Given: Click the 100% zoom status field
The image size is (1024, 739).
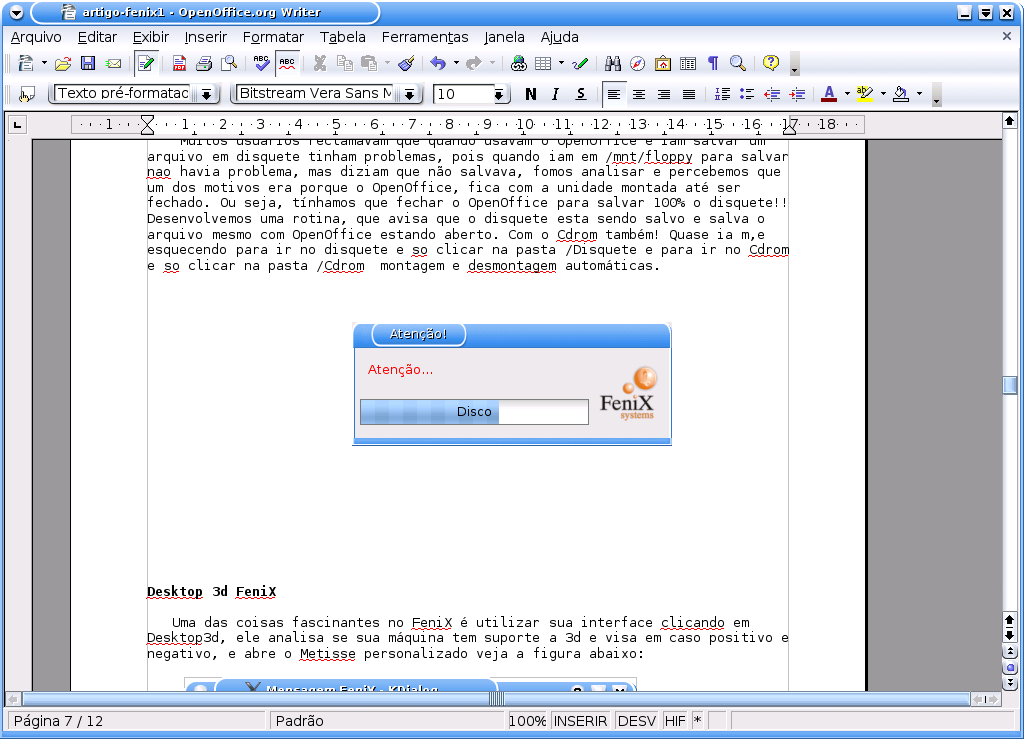Looking at the screenshot, I should coord(528,721).
